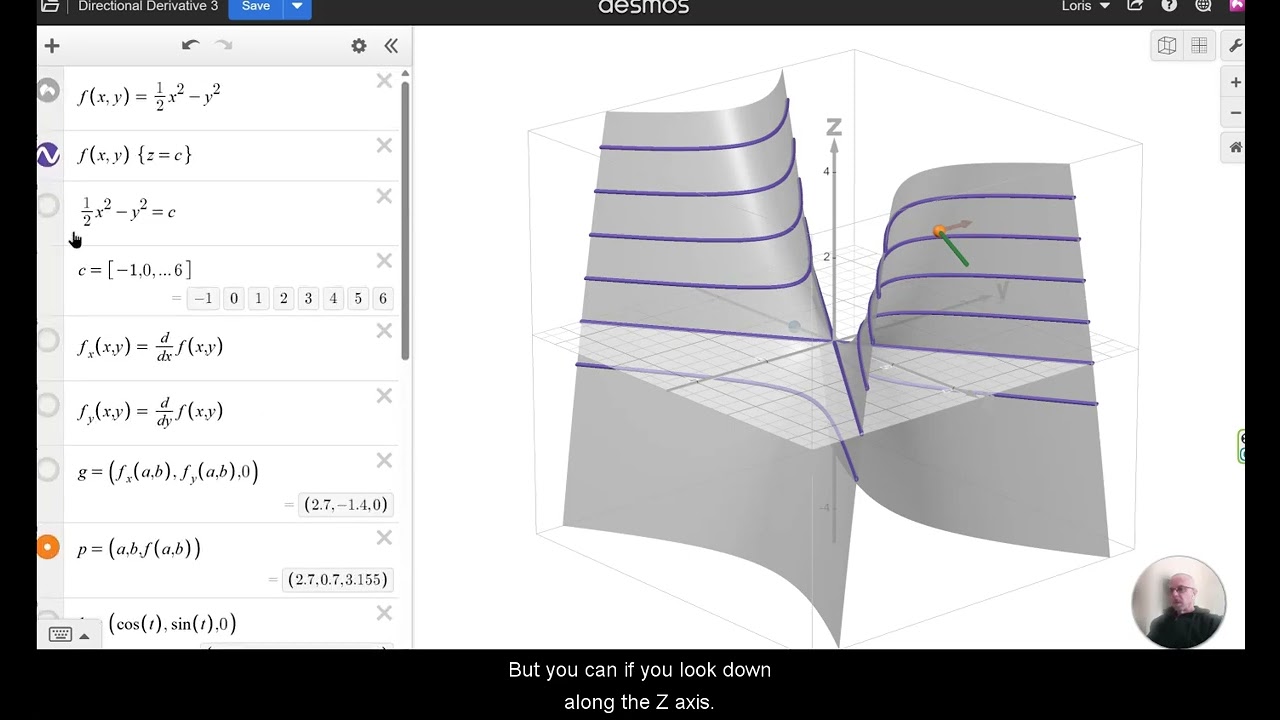Toggle visibility of gradient vector g
This screenshot has height=720, width=1280.
(x=48, y=470)
